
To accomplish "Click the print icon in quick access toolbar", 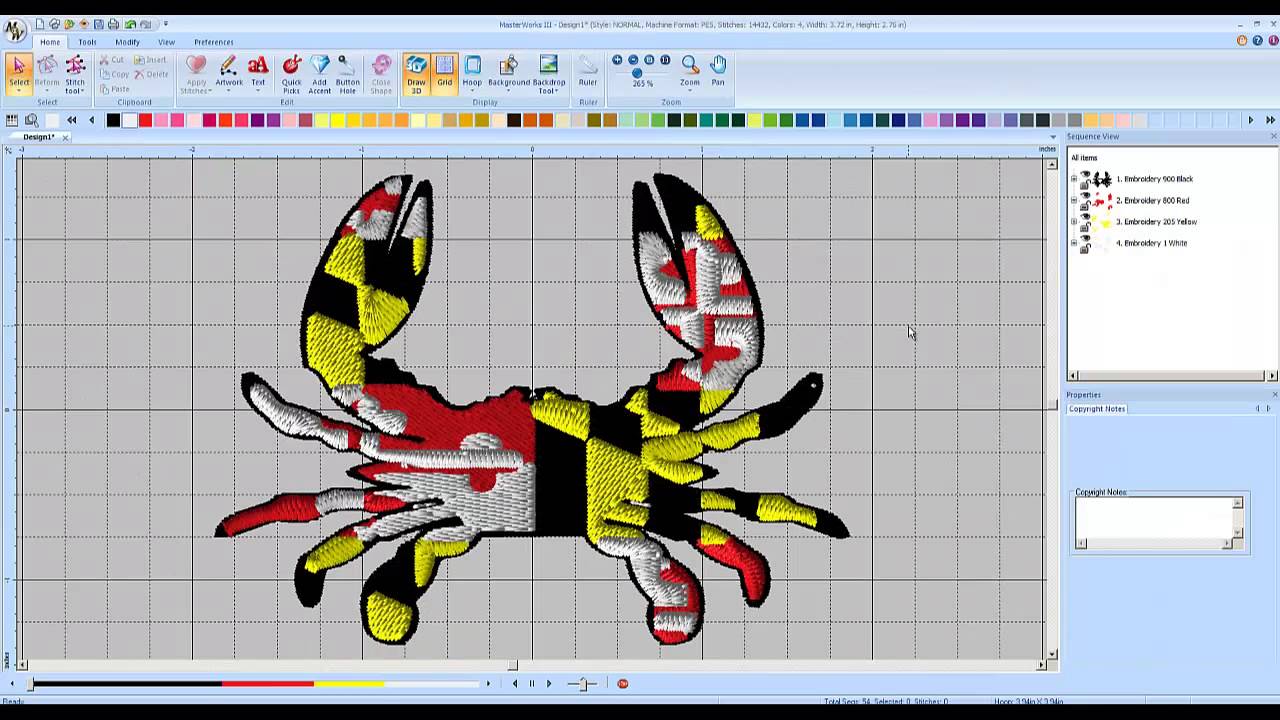I will click(113, 24).
